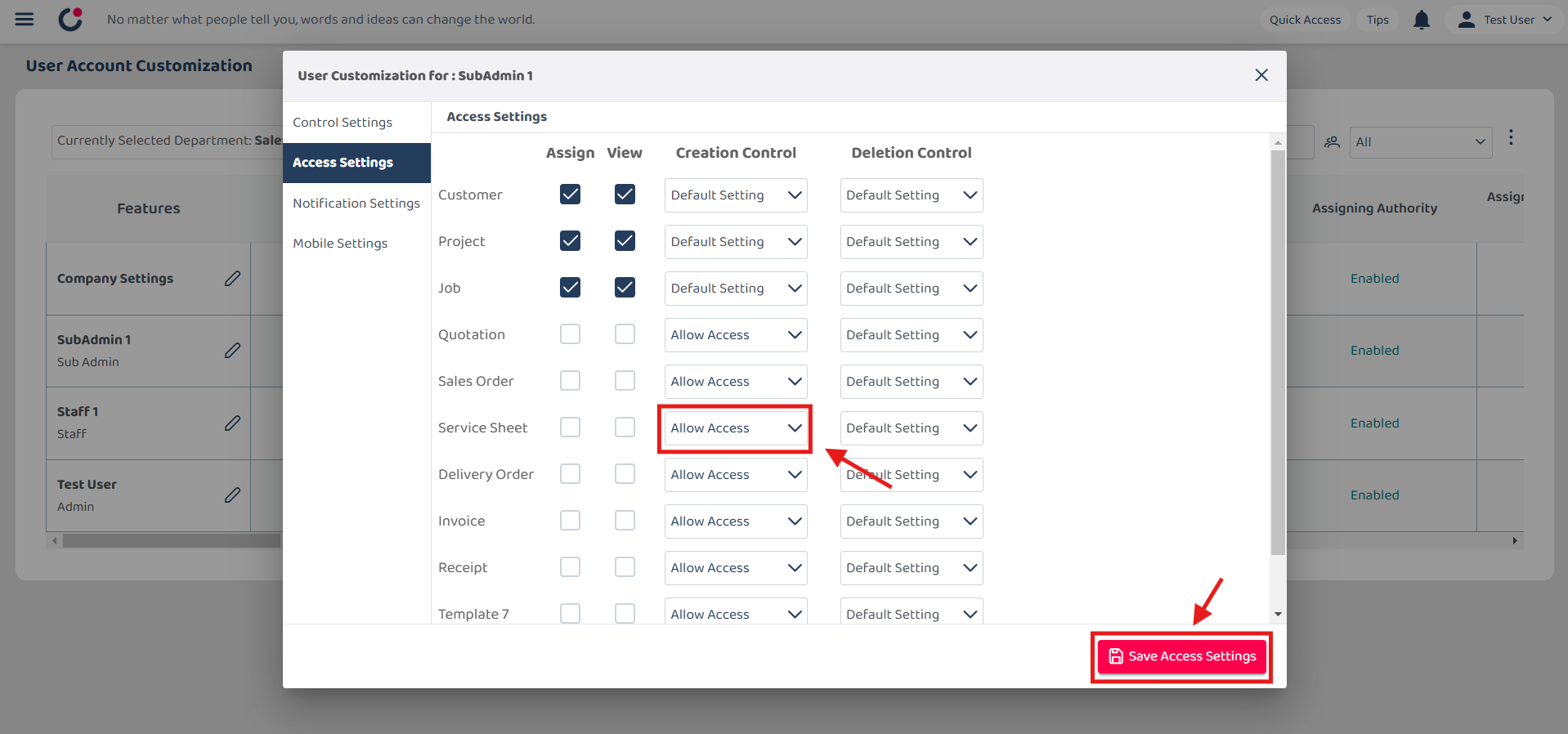
Task: Close the User Customization dialog
Action: coord(1261,75)
